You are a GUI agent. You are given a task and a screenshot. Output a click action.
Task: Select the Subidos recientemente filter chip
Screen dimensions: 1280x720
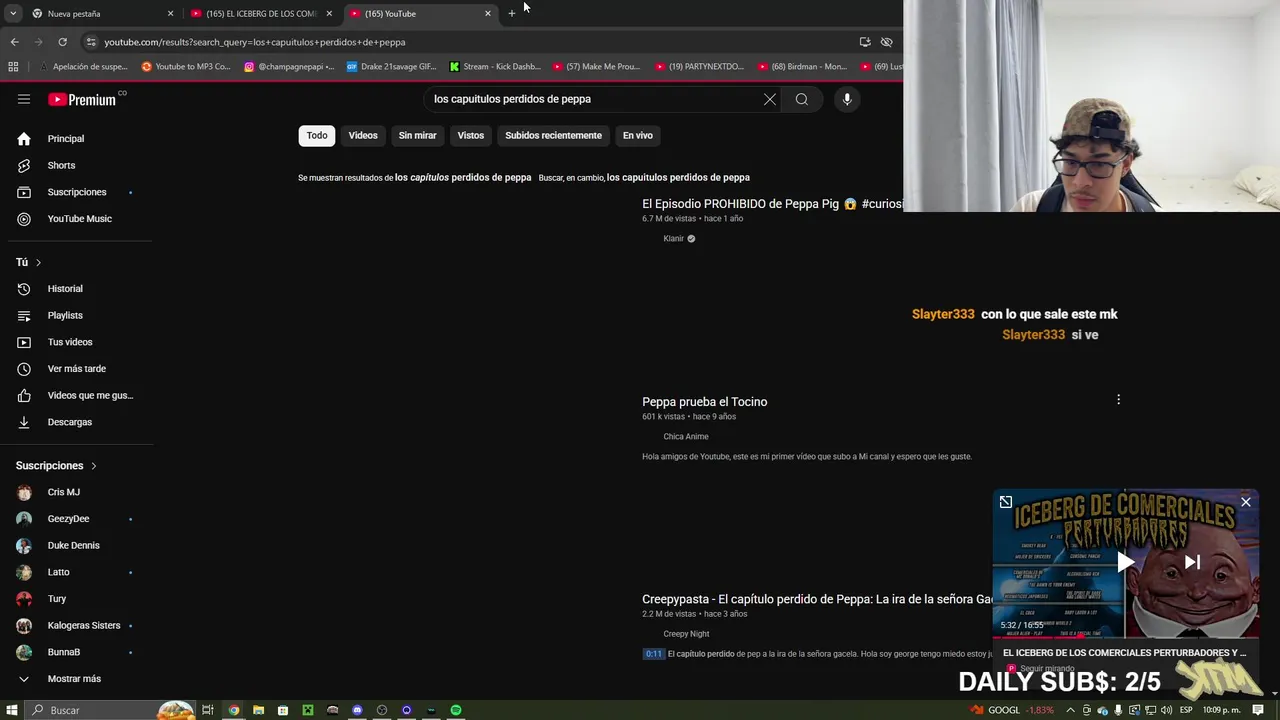(553, 136)
